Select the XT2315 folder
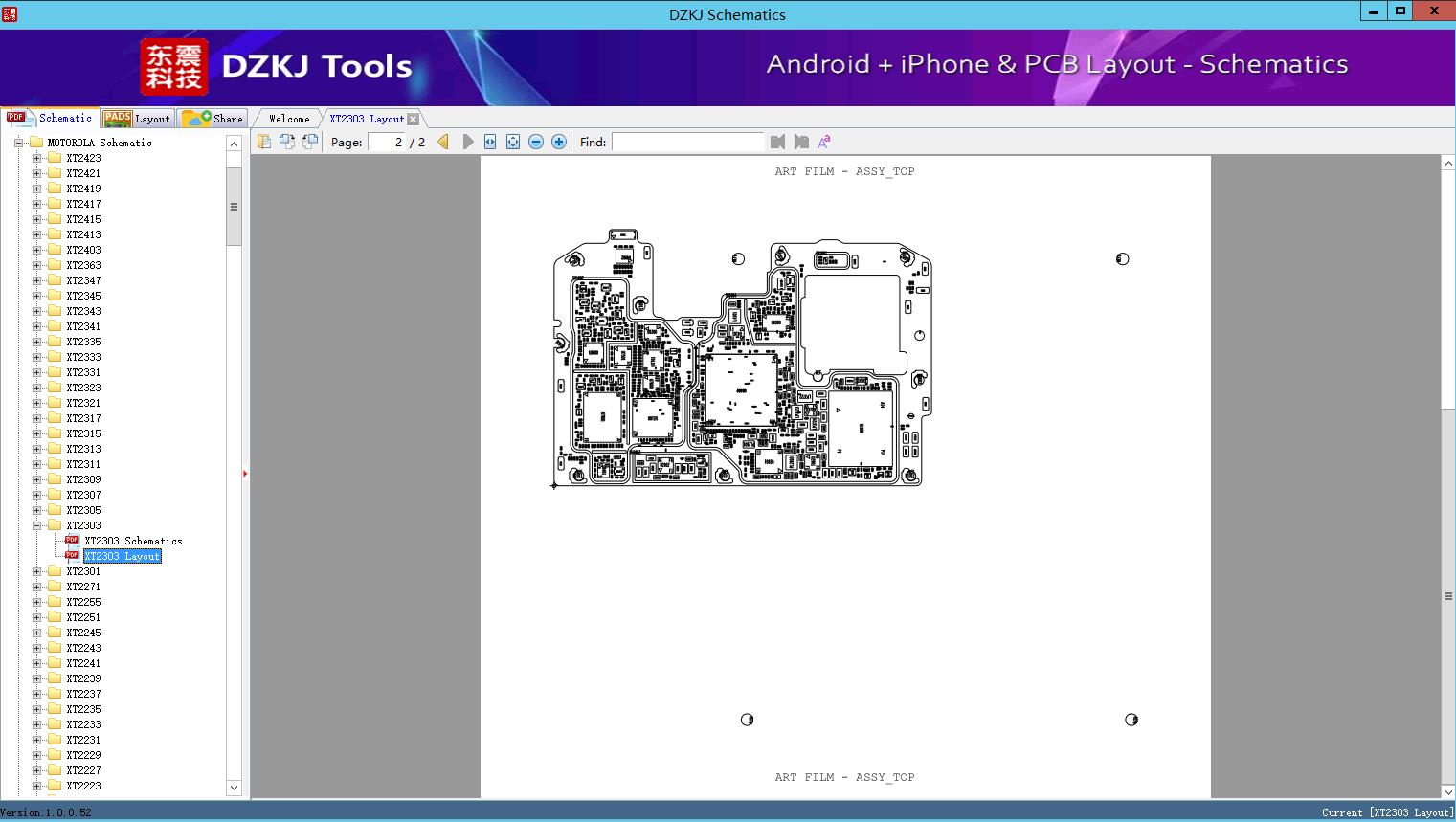The height and width of the screenshot is (822, 1456). [x=83, y=433]
